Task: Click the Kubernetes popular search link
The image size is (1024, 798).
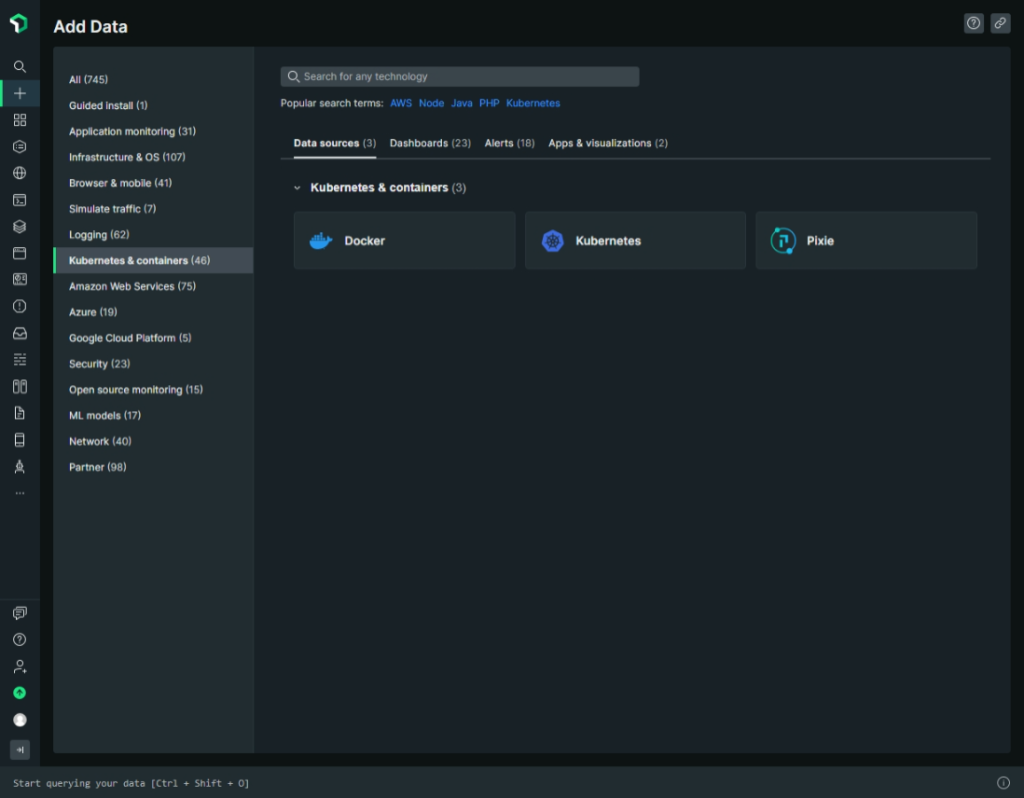Action: (533, 103)
